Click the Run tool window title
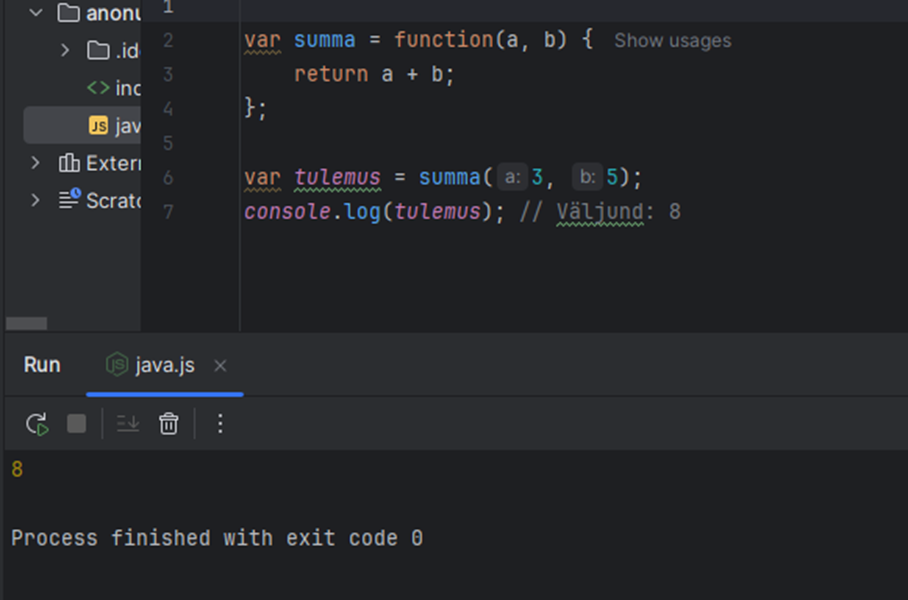This screenshot has height=600, width=908. click(42, 366)
